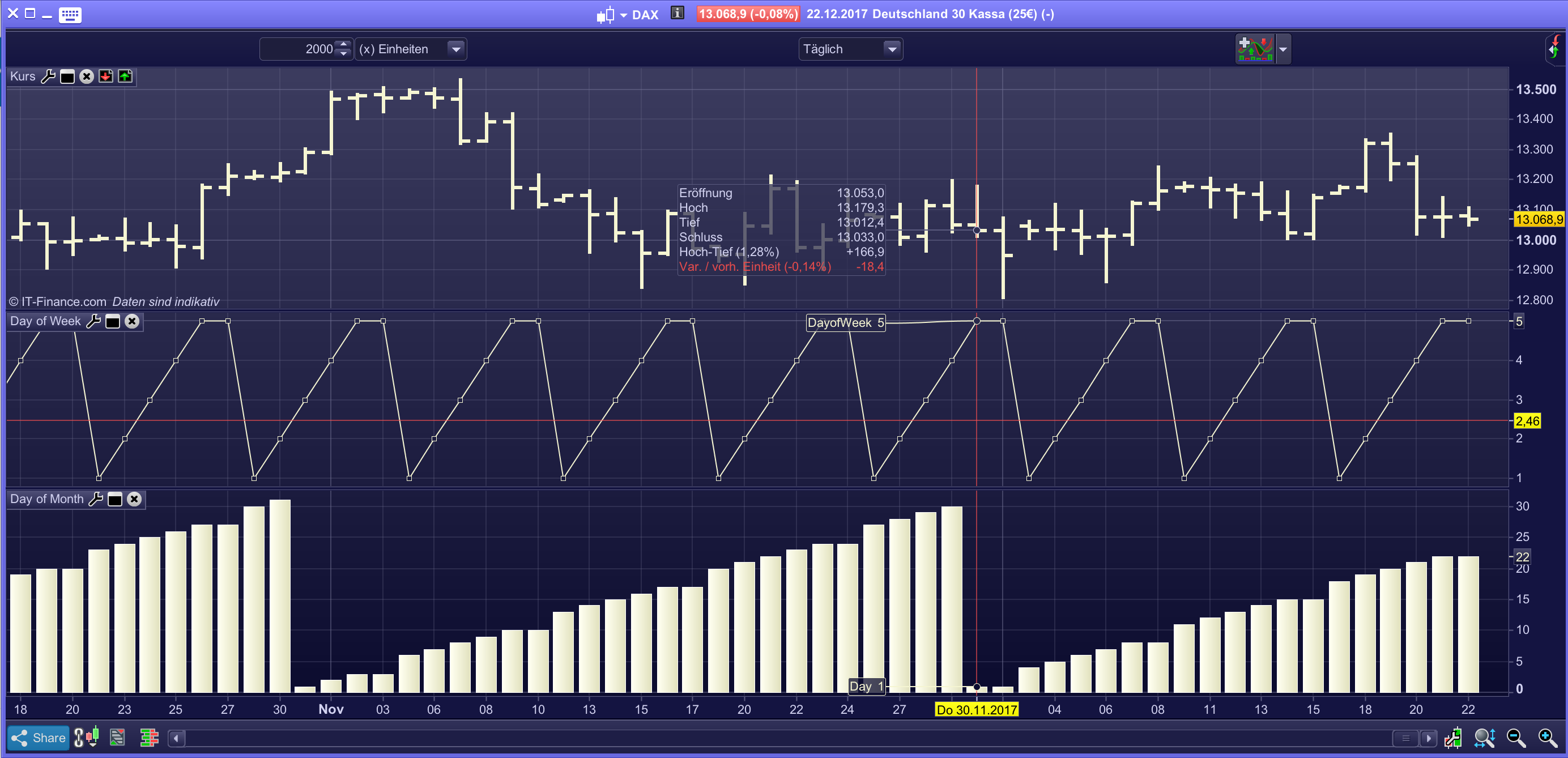Remove the Day of Week indicator panel
1568x758 pixels.
[x=132, y=321]
